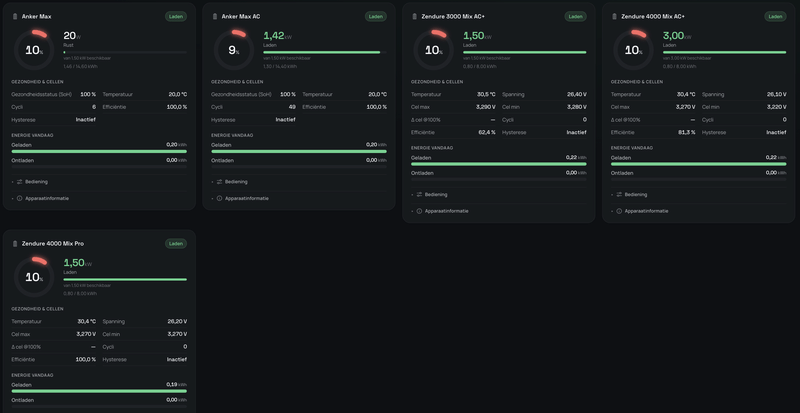
Task: Click the 9% charge gauge of Anker Max AC
Action: pyautogui.click(x=234, y=50)
